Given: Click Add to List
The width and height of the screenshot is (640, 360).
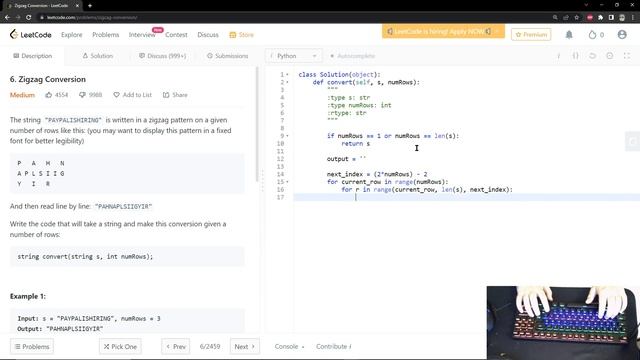Looking at the screenshot, I should 132,95.
